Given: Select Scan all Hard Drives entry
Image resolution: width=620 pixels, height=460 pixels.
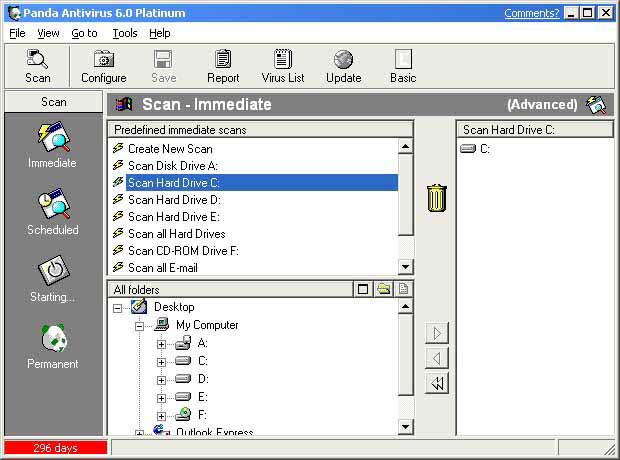Looking at the screenshot, I should pos(176,234).
